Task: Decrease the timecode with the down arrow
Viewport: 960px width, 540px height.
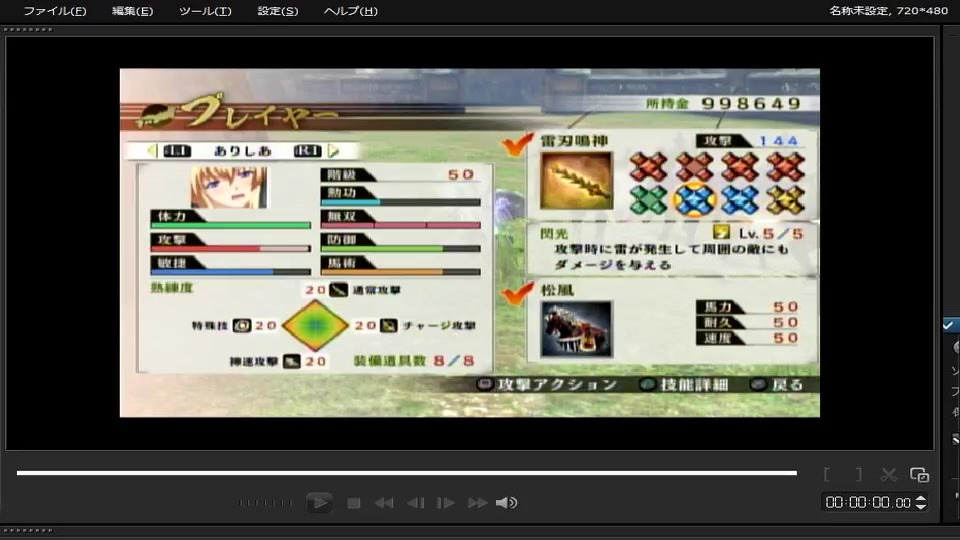Action: pos(921,507)
